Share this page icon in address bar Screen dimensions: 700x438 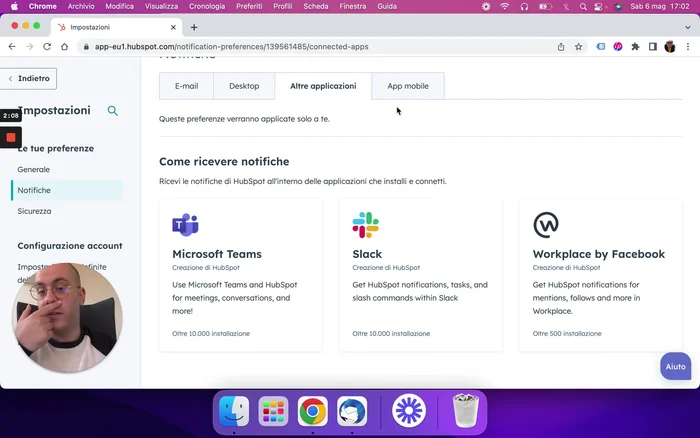pyautogui.click(x=561, y=46)
